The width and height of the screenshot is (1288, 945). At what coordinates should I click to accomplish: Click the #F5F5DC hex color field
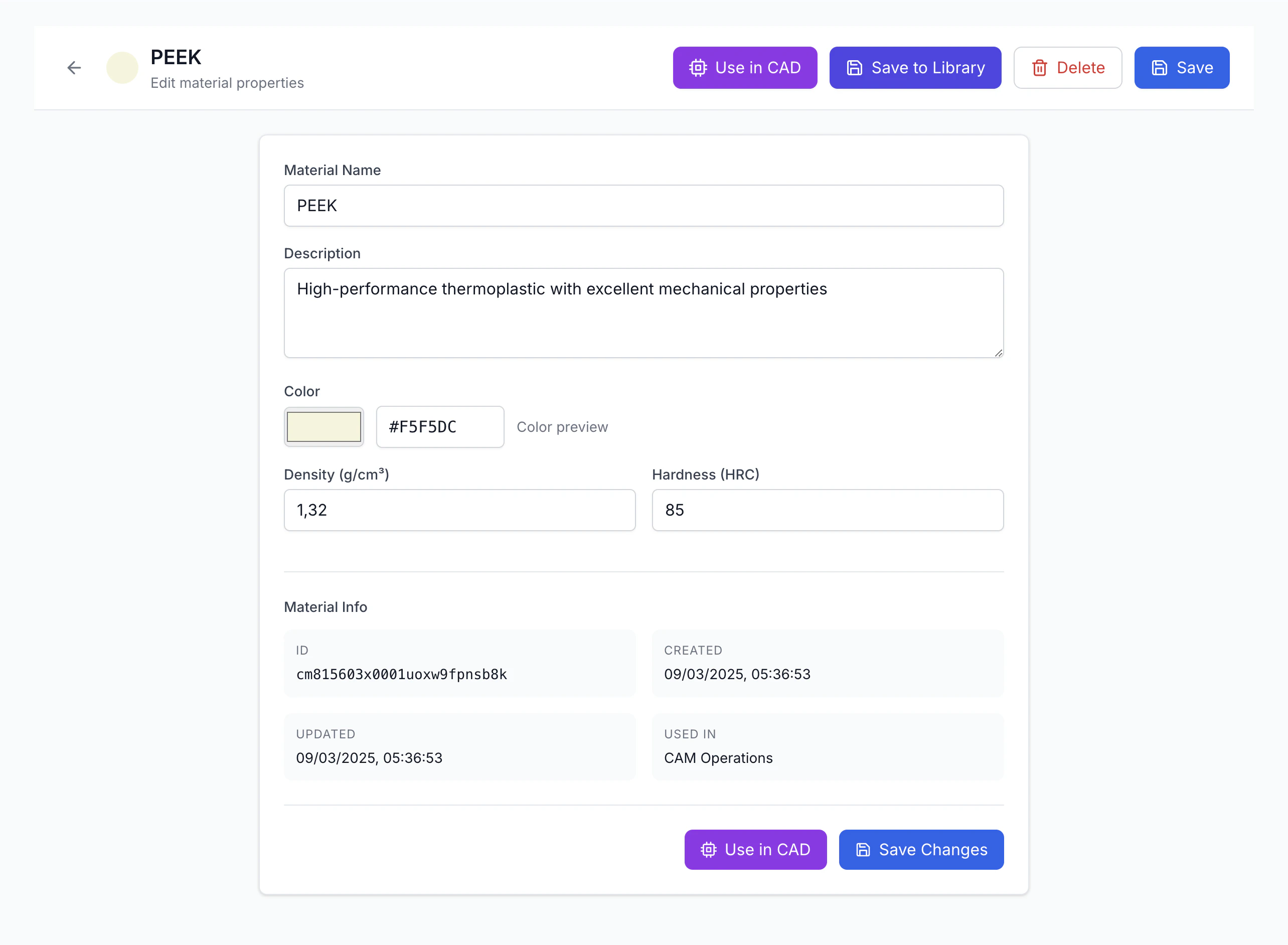[x=440, y=427]
